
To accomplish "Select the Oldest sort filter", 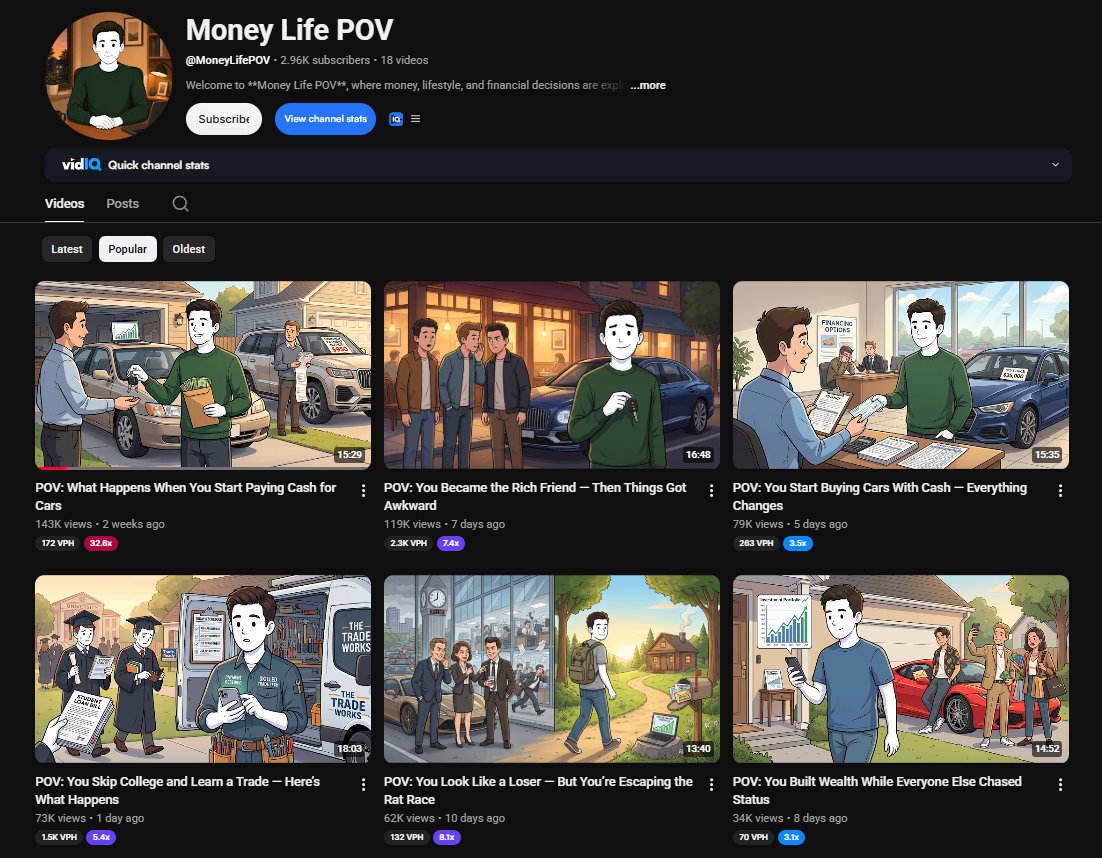I will tap(188, 249).
